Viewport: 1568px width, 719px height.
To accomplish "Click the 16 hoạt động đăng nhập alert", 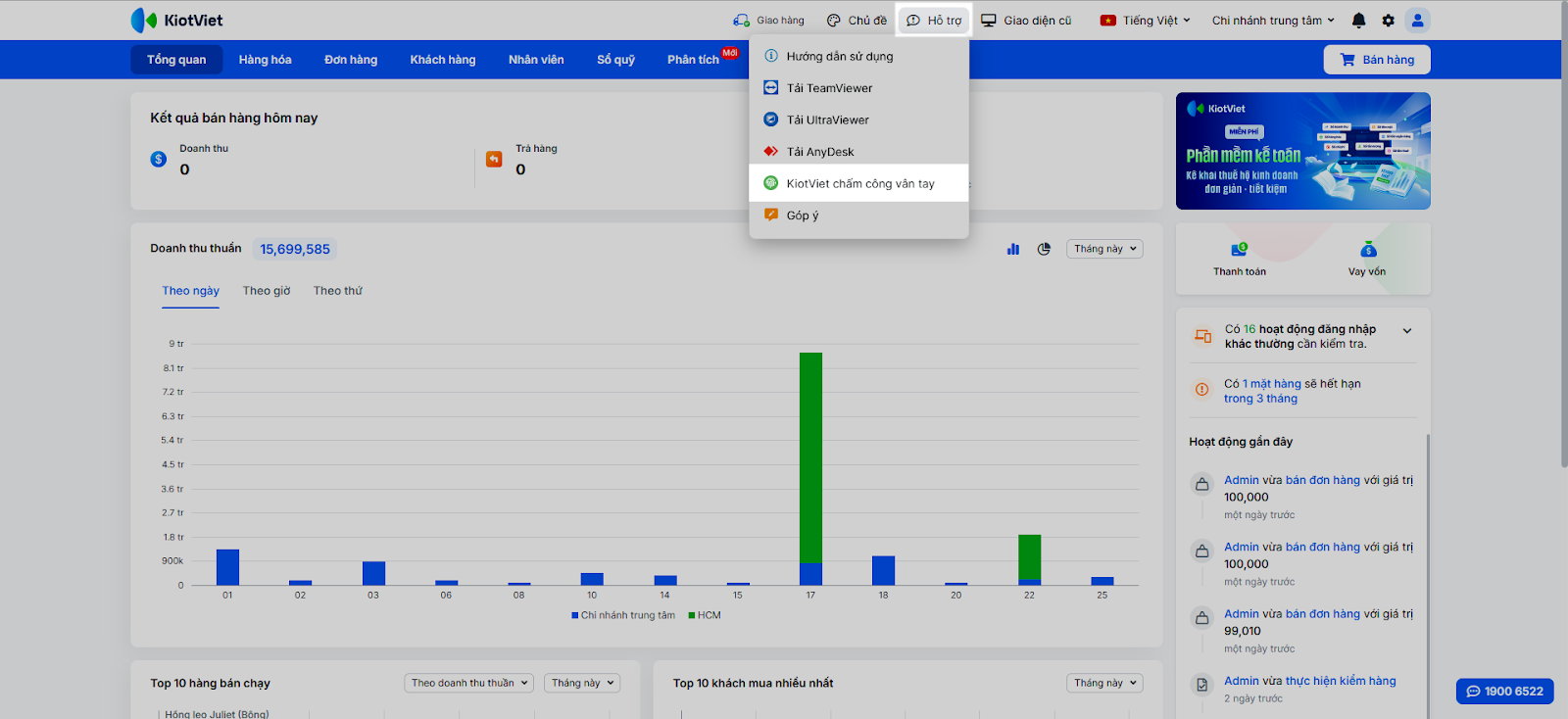I will coord(1300,336).
